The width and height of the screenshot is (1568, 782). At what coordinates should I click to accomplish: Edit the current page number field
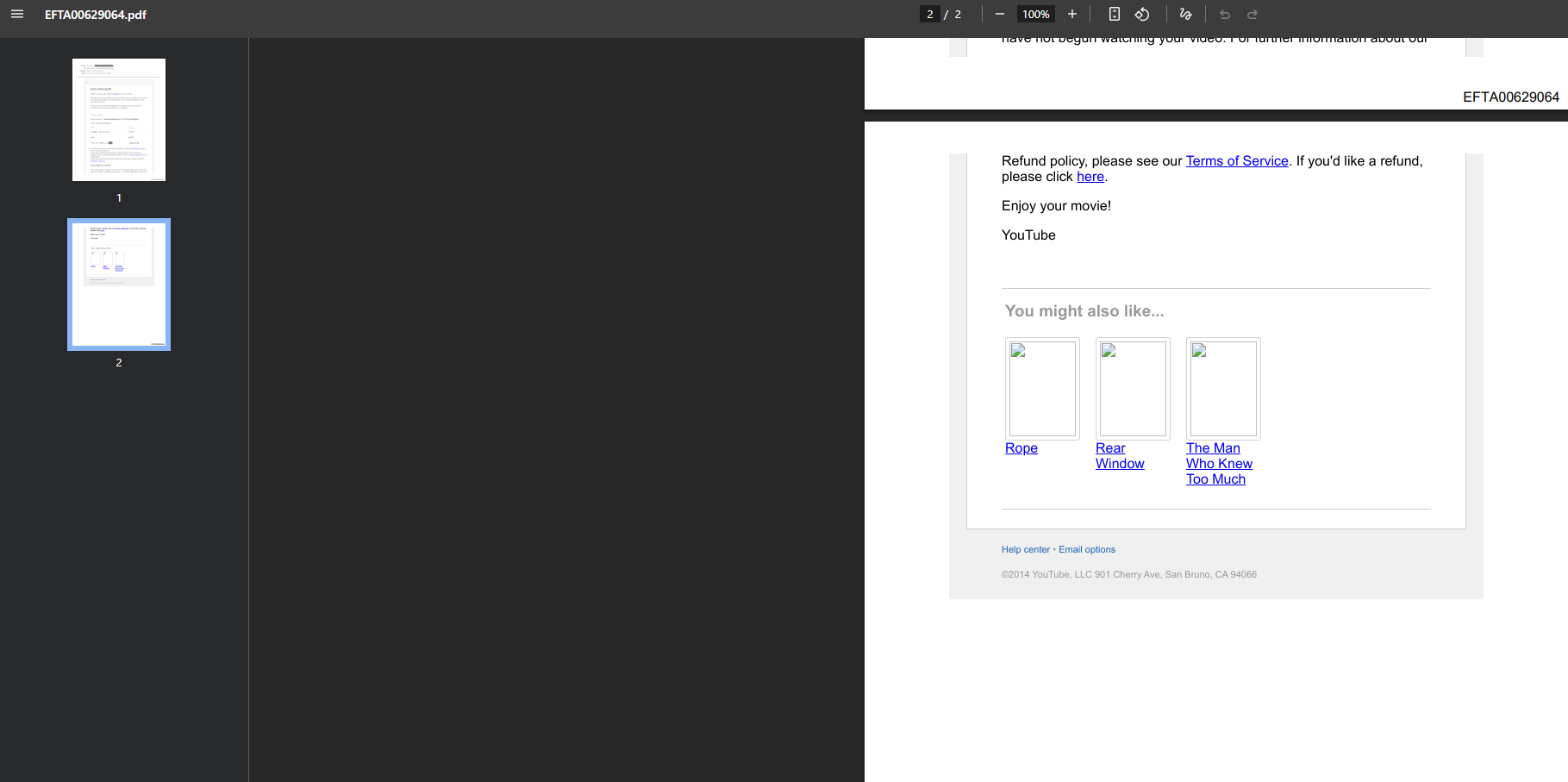point(930,14)
